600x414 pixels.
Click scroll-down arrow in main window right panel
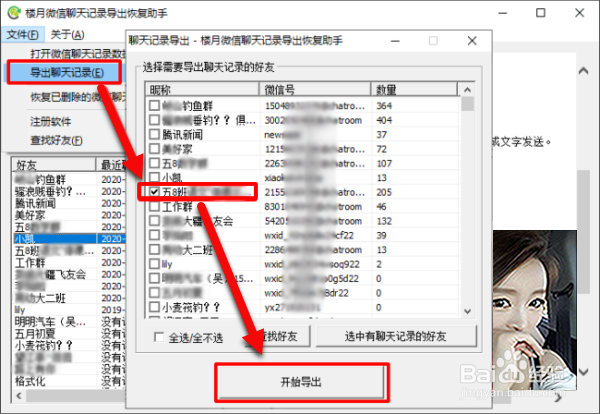(583, 372)
